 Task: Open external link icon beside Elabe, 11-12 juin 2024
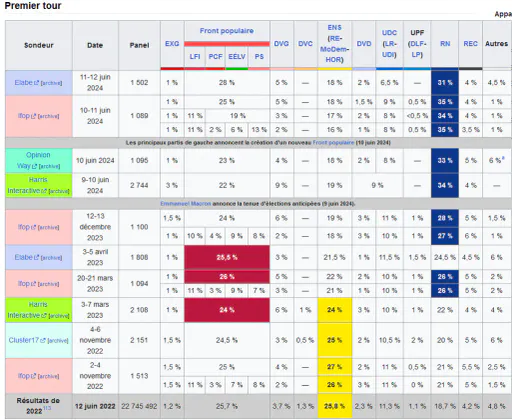pyautogui.click(x=37, y=83)
